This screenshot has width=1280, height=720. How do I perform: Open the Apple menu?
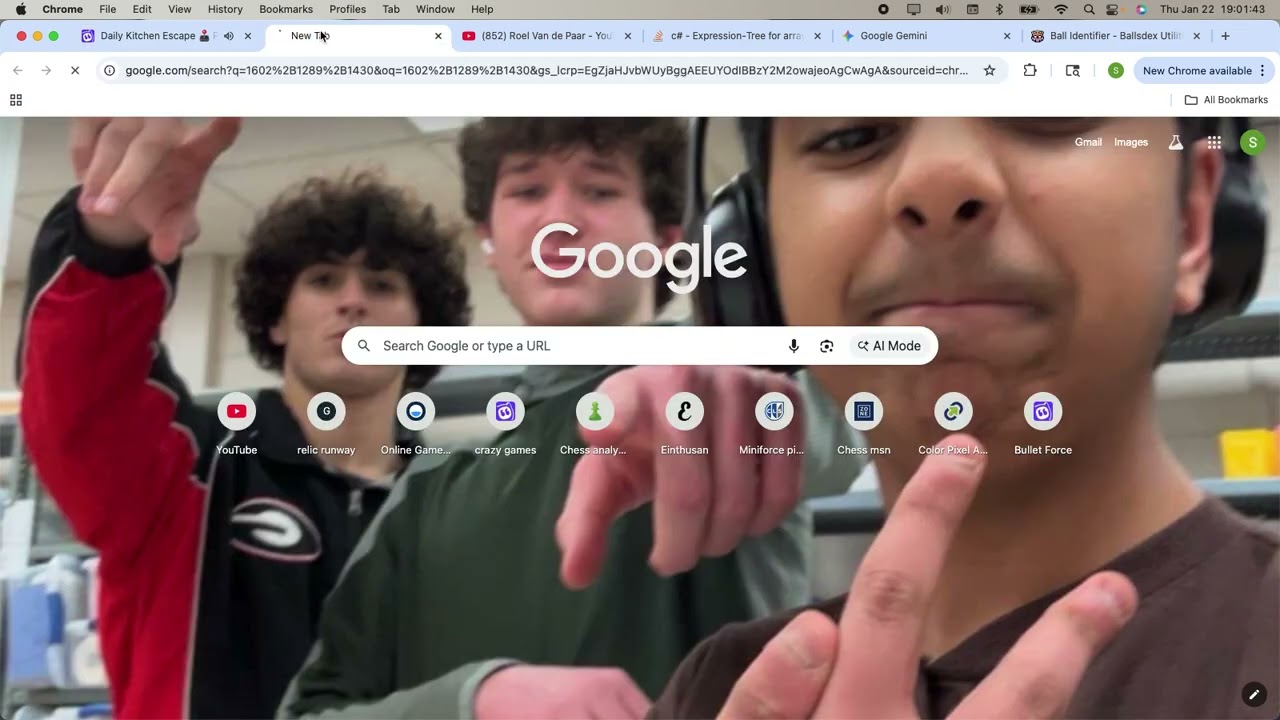(20, 9)
